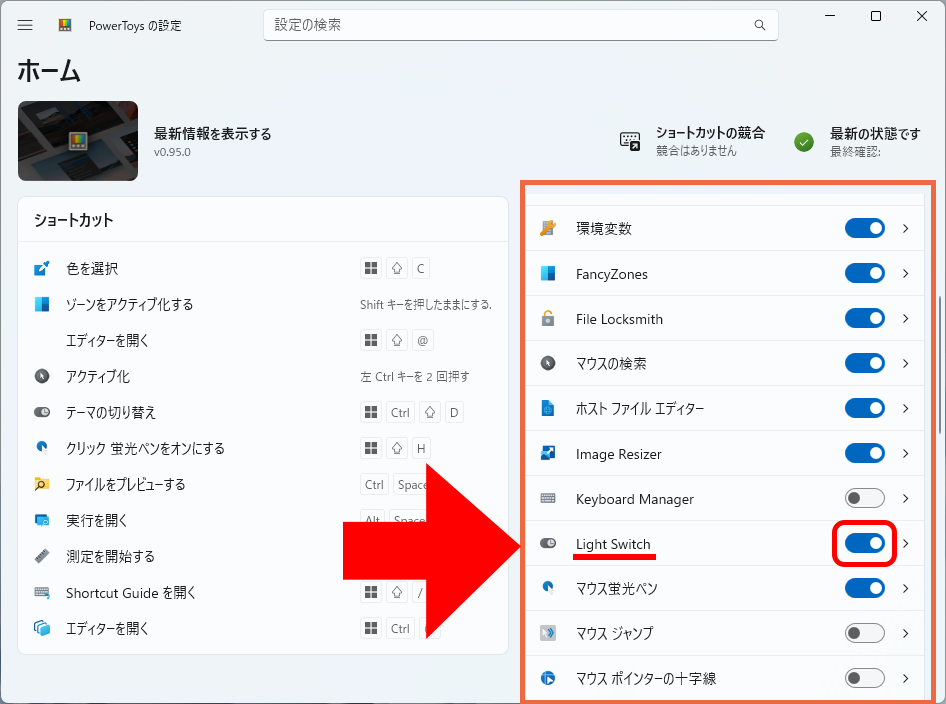Expand the Image Resizer row chevron
Viewport: 946px width, 704px height.
(x=906, y=454)
